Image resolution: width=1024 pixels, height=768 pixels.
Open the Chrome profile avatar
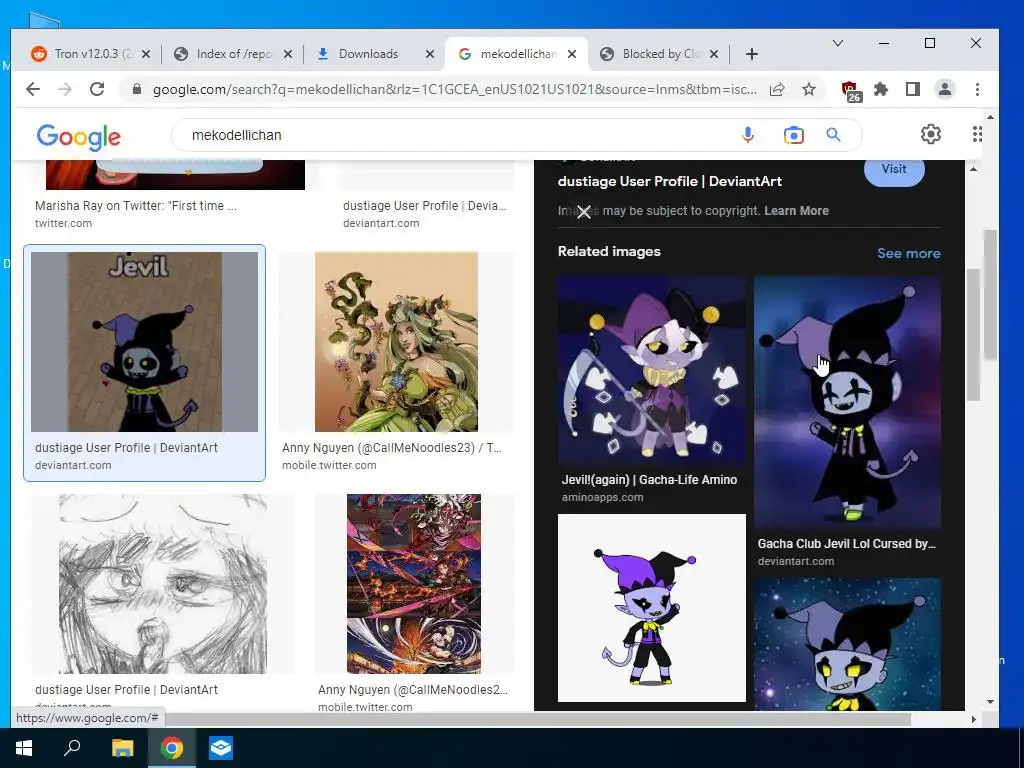(945, 89)
